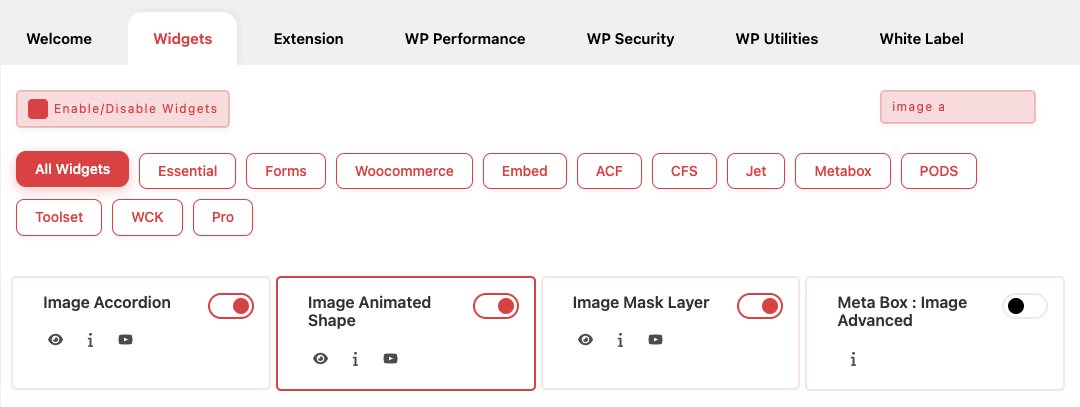This screenshot has height=407, width=1080.
Task: Open YouTube video icon for Image Animated Shape
Action: pos(391,358)
